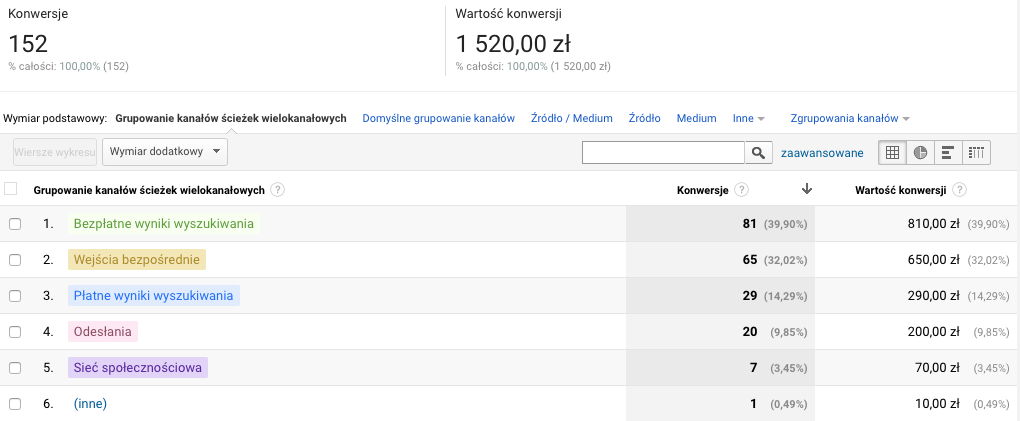Open help icon beside Grupowanie kanałów header
The width and height of the screenshot is (1020, 421).
pos(278,190)
